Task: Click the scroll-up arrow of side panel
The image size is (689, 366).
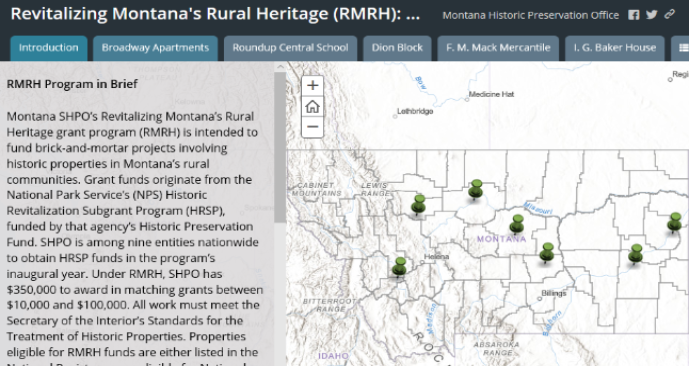Action: coord(280,67)
